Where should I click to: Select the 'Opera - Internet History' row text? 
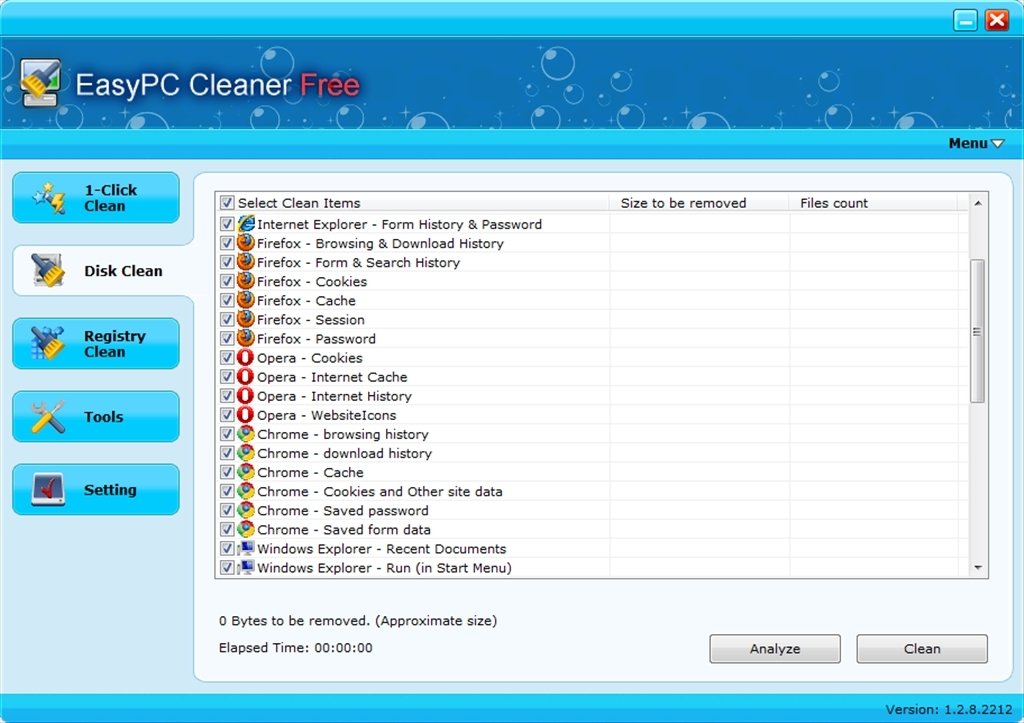[334, 396]
